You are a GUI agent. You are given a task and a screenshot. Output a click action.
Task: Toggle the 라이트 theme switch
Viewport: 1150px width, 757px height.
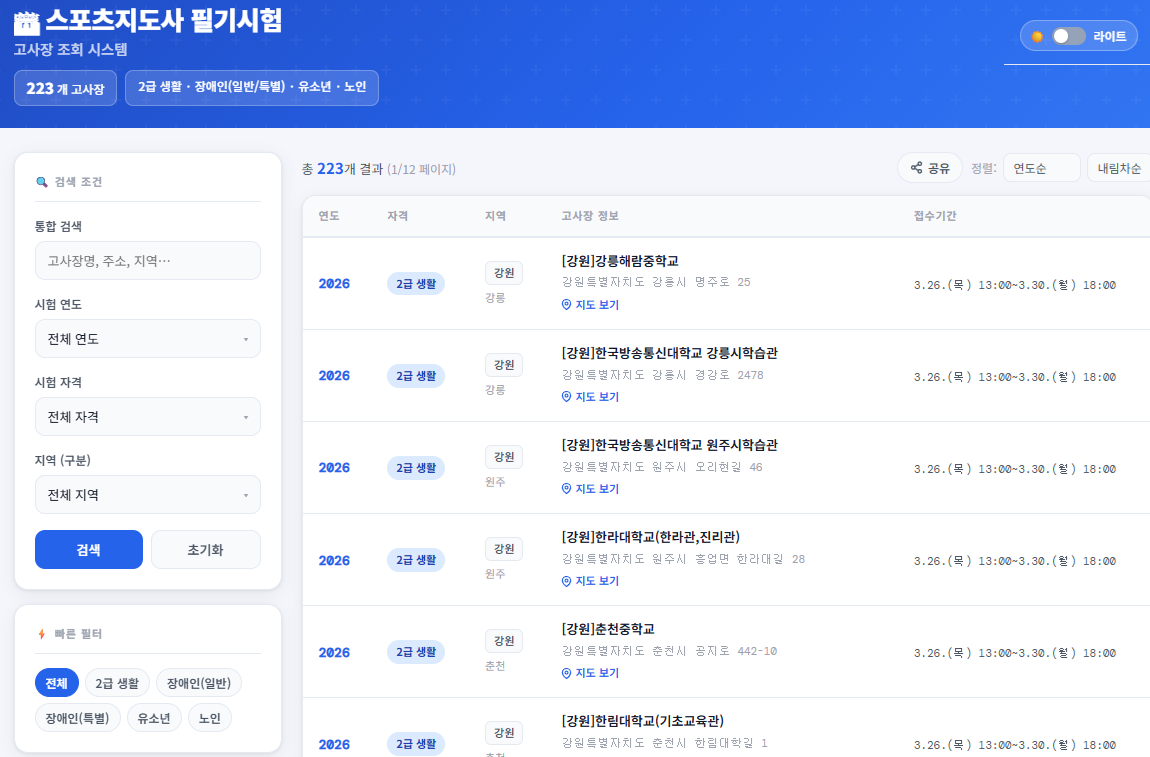click(x=1067, y=37)
